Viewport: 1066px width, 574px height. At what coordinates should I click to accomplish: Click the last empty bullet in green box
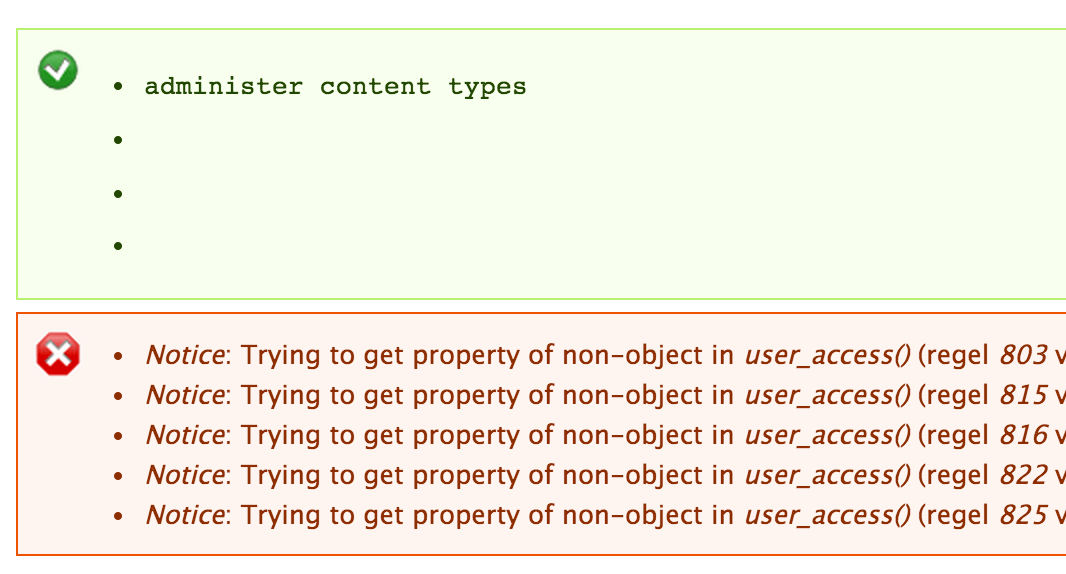pos(118,245)
